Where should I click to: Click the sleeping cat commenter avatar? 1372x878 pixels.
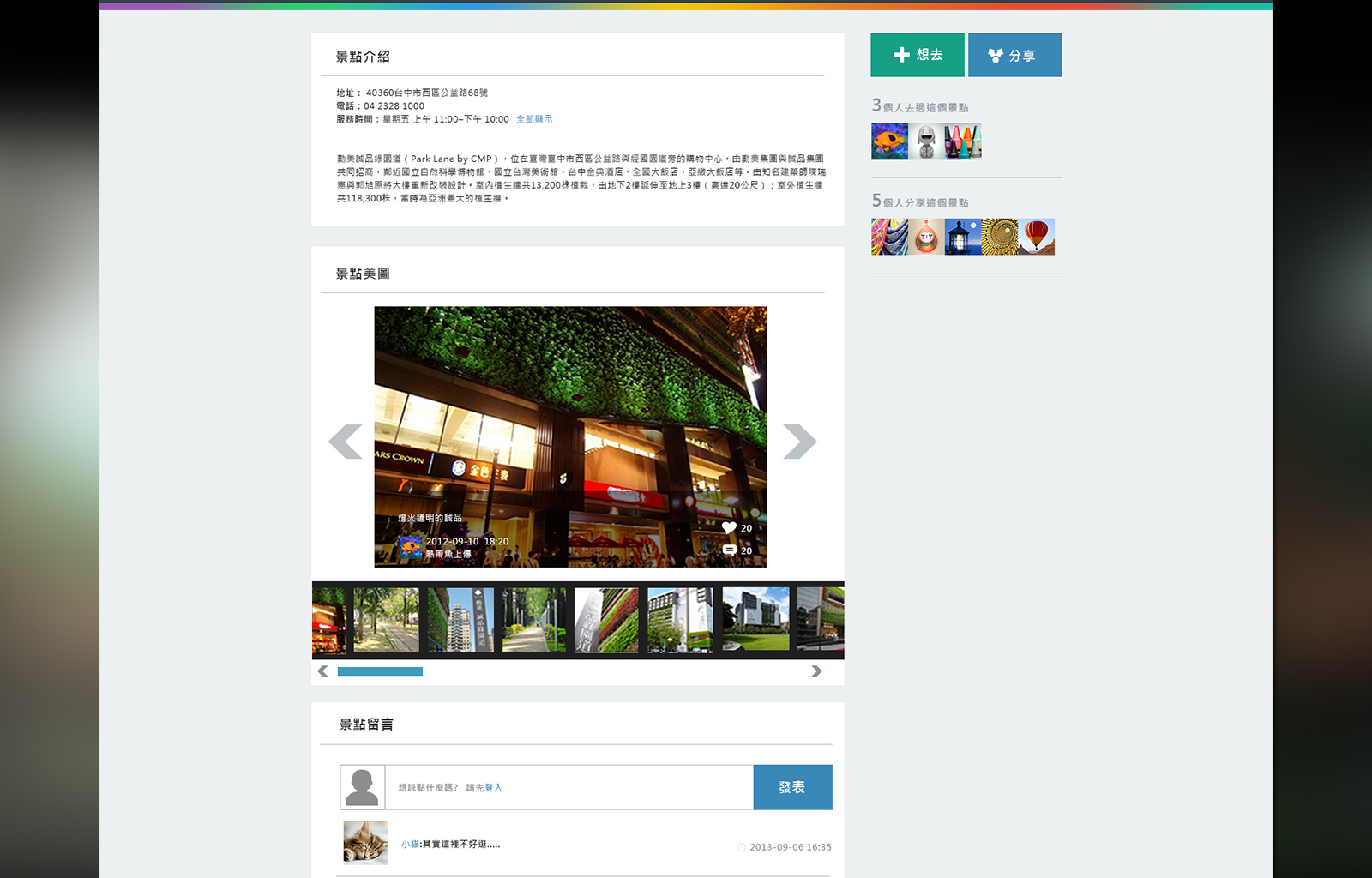365,843
